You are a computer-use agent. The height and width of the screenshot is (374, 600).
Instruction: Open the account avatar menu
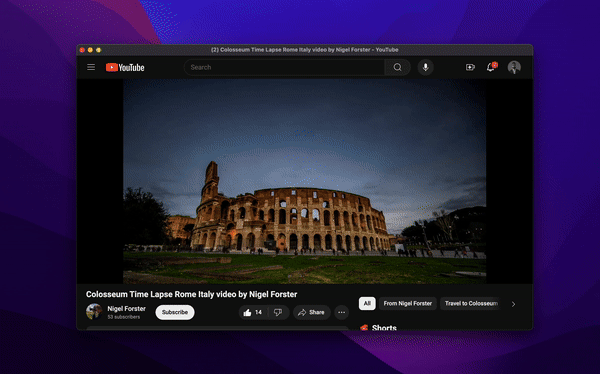pyautogui.click(x=514, y=67)
